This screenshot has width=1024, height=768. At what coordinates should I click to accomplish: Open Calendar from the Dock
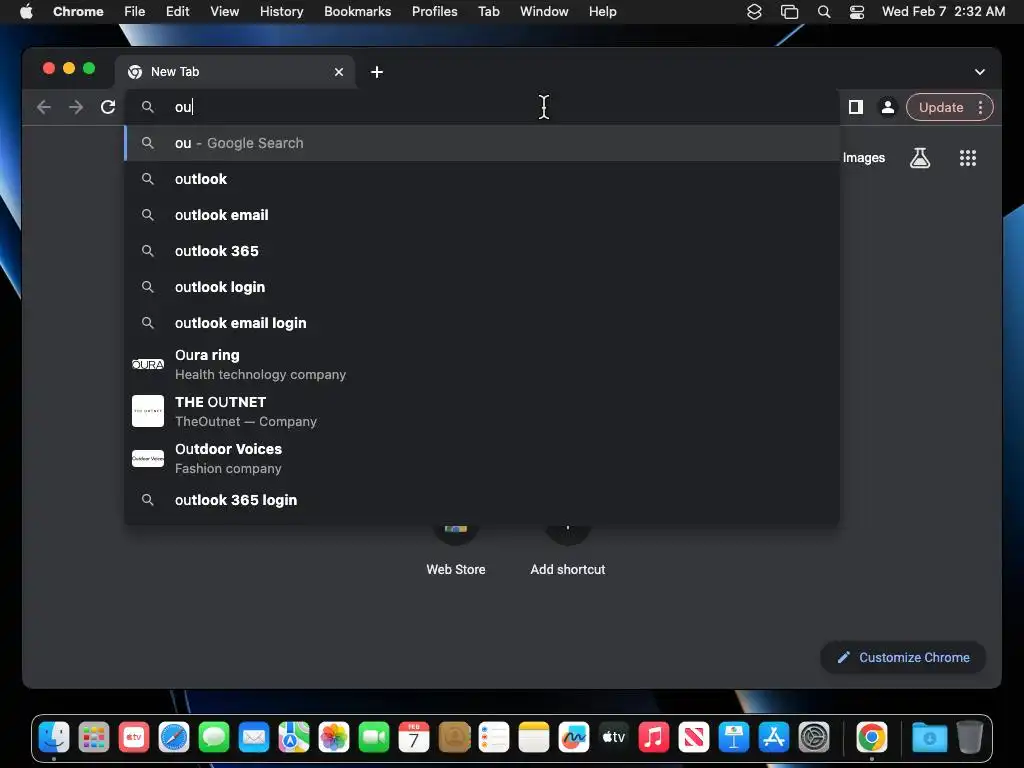(414, 738)
